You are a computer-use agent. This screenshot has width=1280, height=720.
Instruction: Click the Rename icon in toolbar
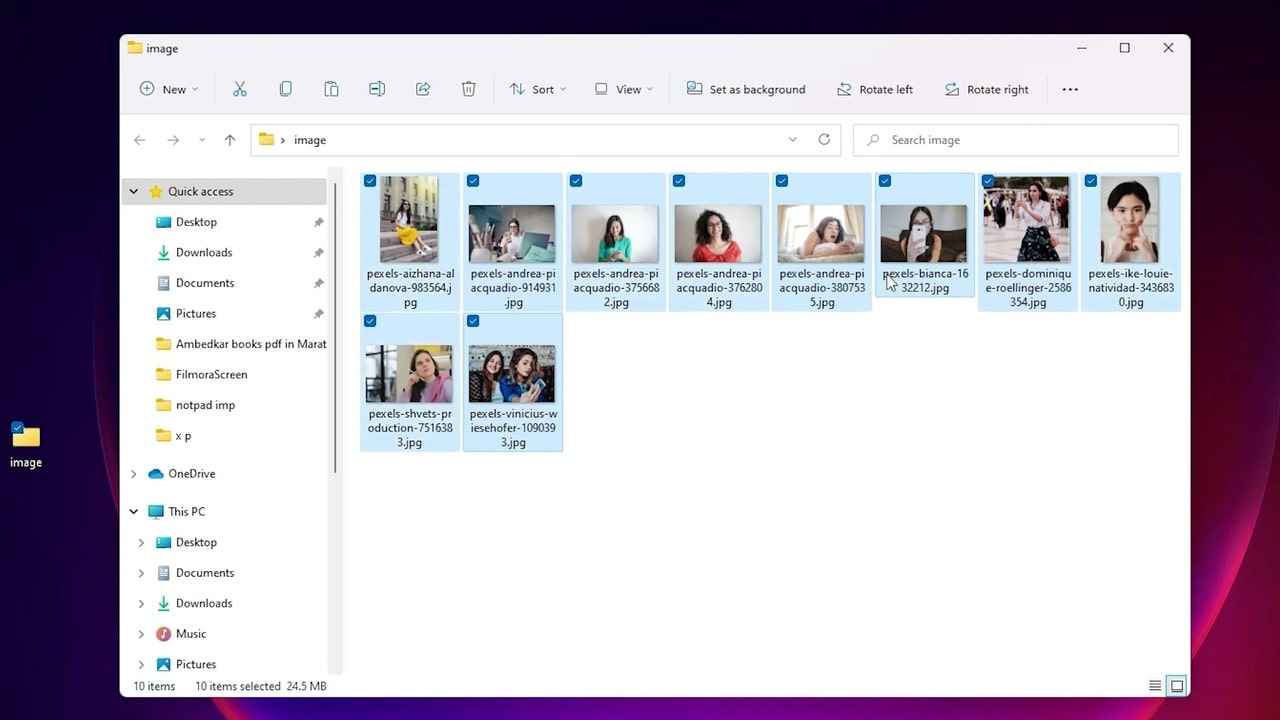pyautogui.click(x=377, y=89)
